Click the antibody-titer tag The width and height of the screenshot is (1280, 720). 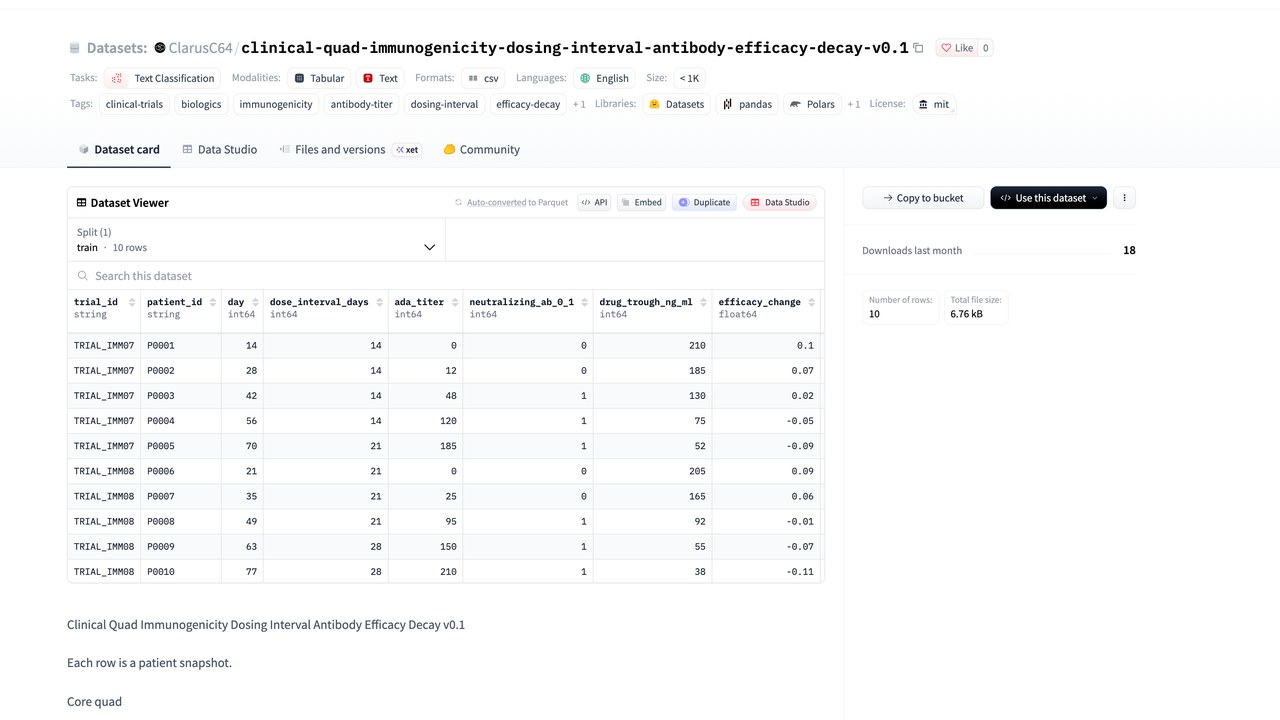[362, 104]
